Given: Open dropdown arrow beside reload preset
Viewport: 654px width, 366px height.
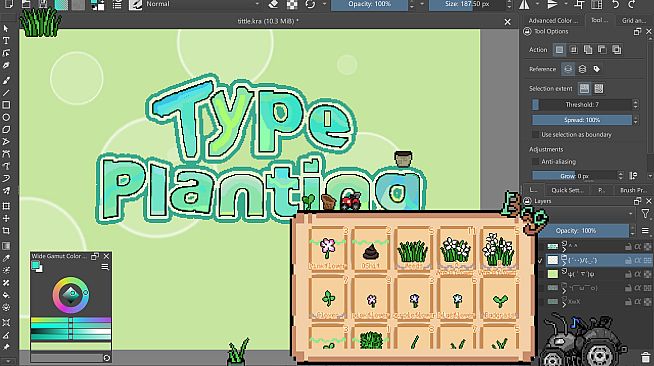Looking at the screenshot, I should (324, 4).
